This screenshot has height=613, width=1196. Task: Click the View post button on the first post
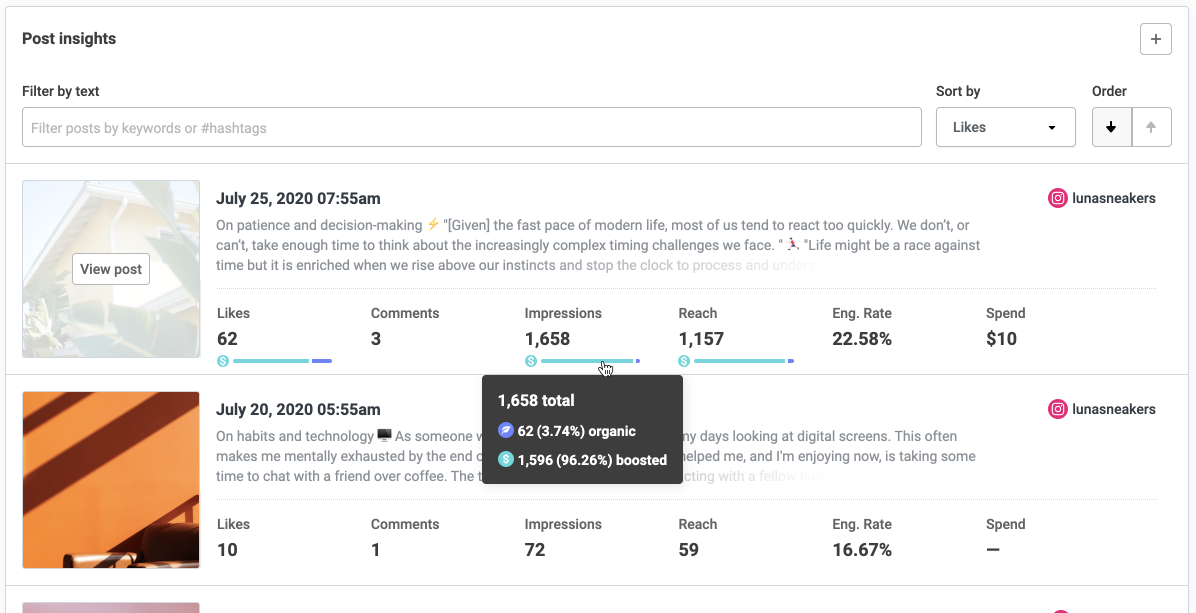click(x=110, y=269)
